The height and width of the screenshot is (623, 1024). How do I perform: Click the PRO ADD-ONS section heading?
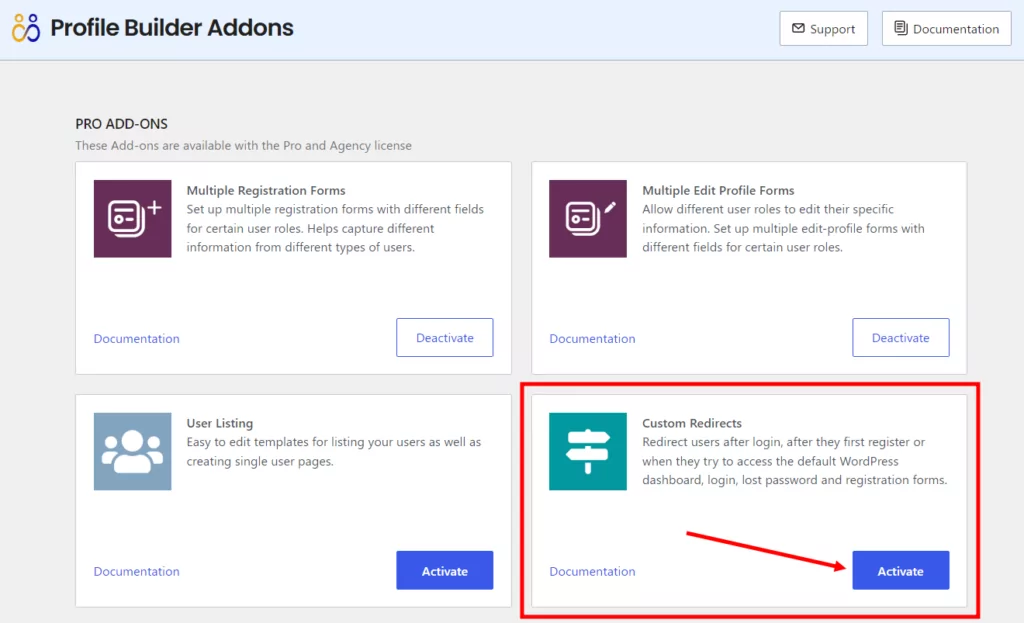121,123
